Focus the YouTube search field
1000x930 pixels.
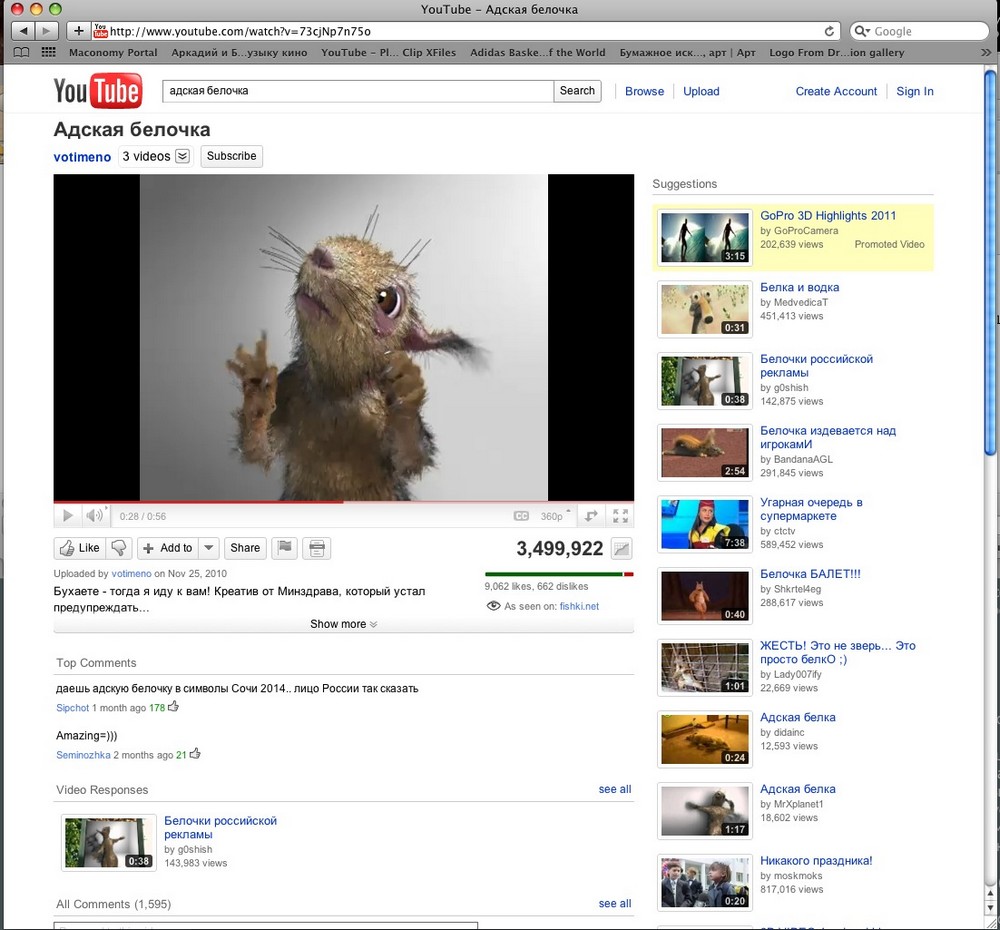coord(358,91)
